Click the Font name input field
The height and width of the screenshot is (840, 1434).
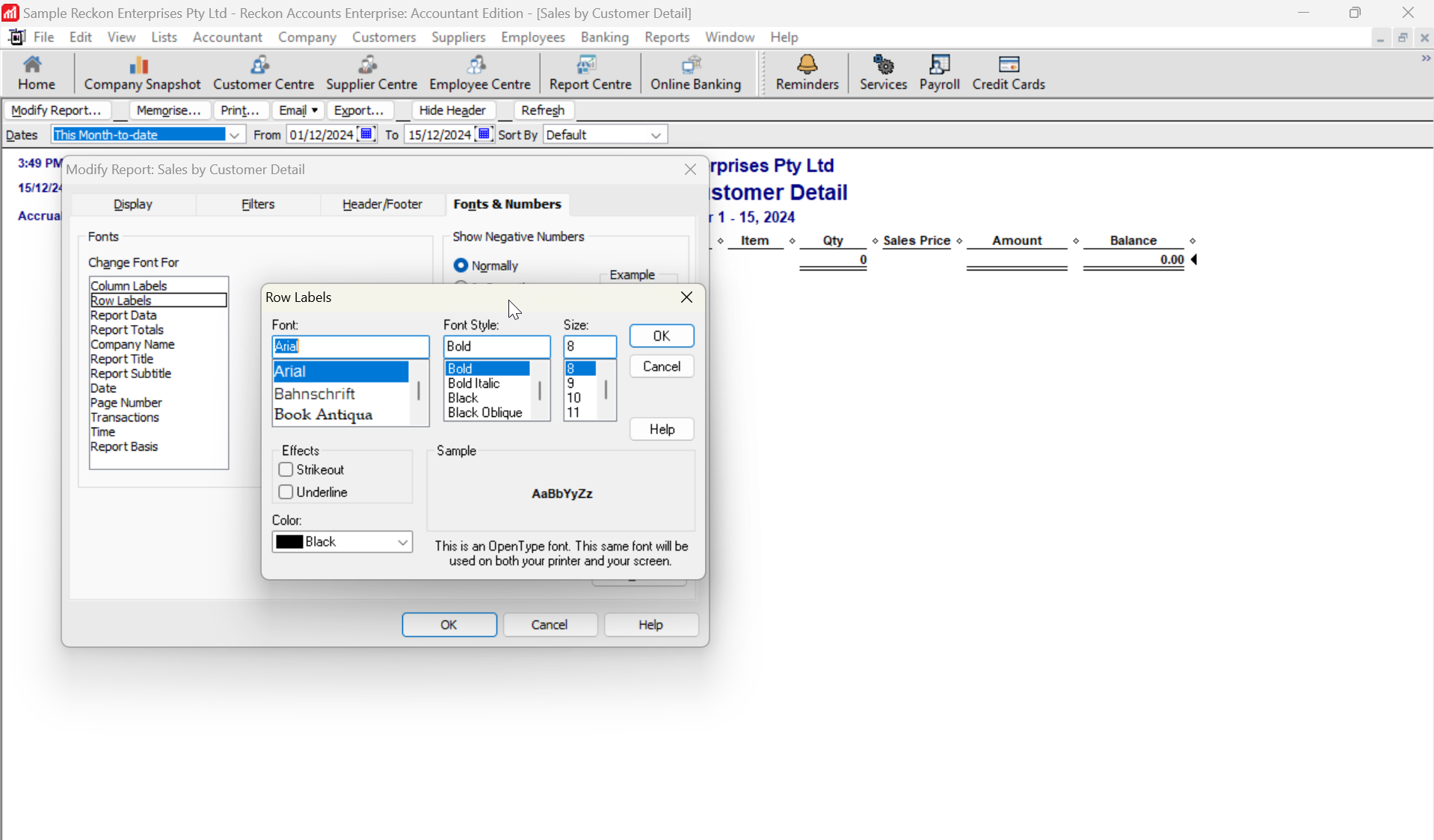[351, 346]
